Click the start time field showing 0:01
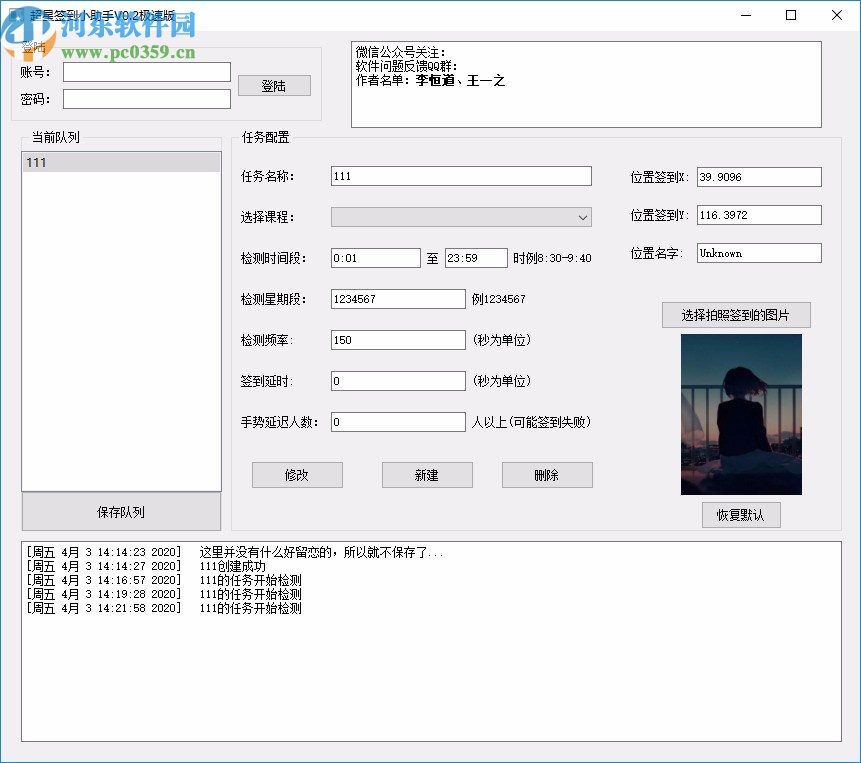This screenshot has width=861, height=763. point(375,257)
